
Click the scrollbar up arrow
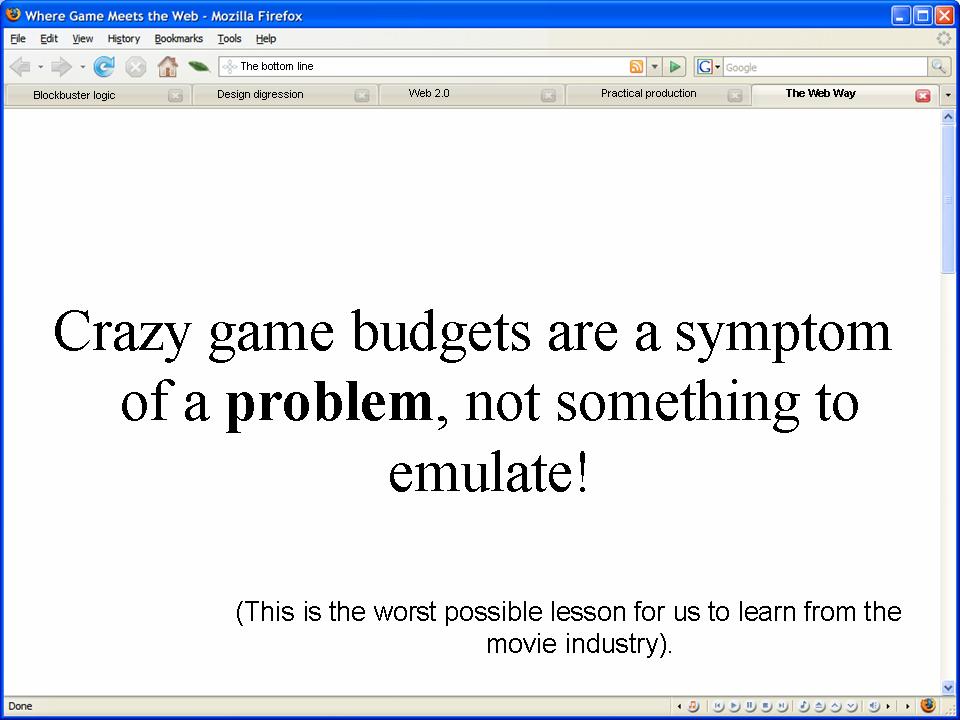coord(948,116)
